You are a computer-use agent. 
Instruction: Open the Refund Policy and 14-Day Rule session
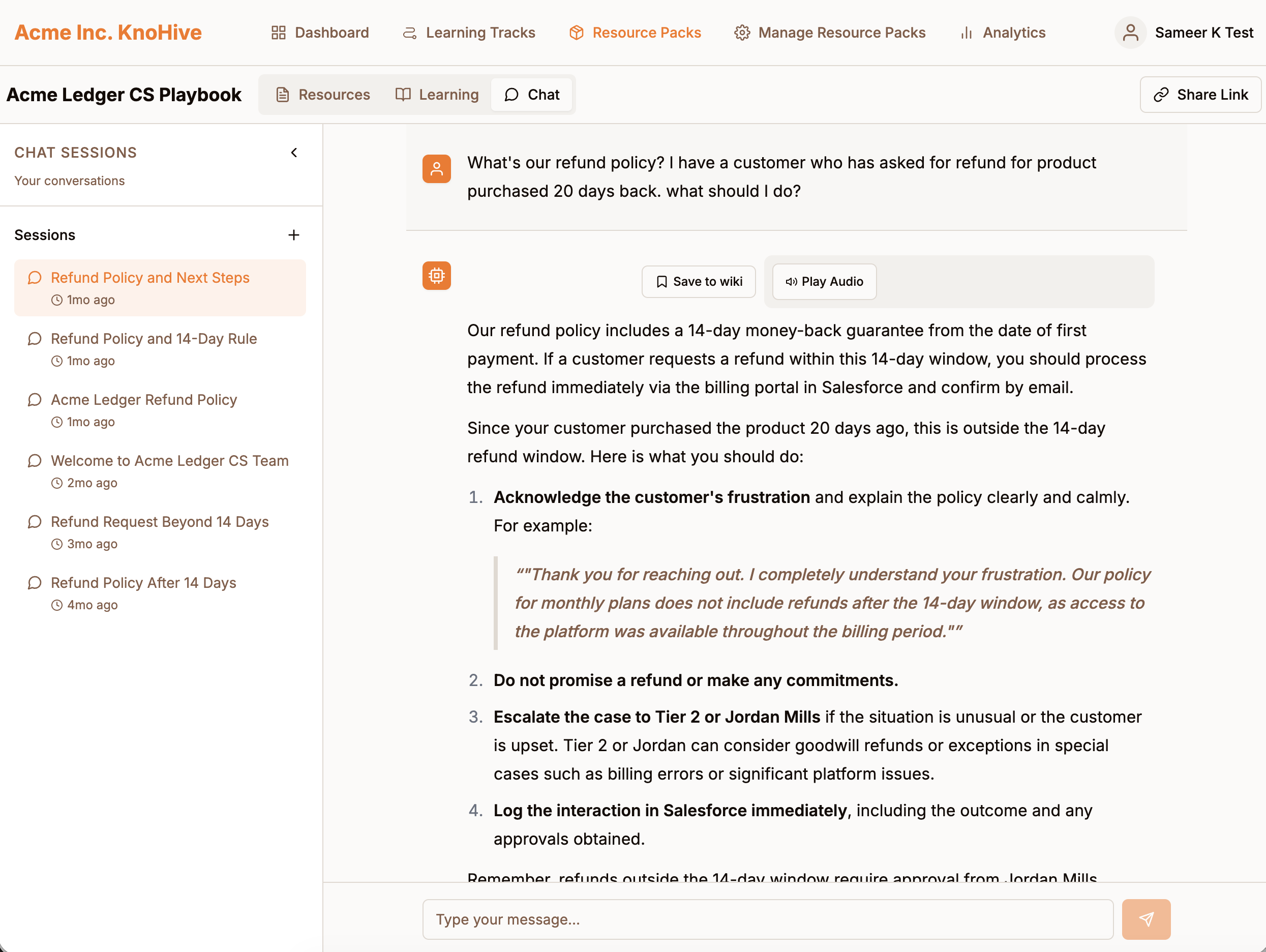pyautogui.click(x=160, y=349)
